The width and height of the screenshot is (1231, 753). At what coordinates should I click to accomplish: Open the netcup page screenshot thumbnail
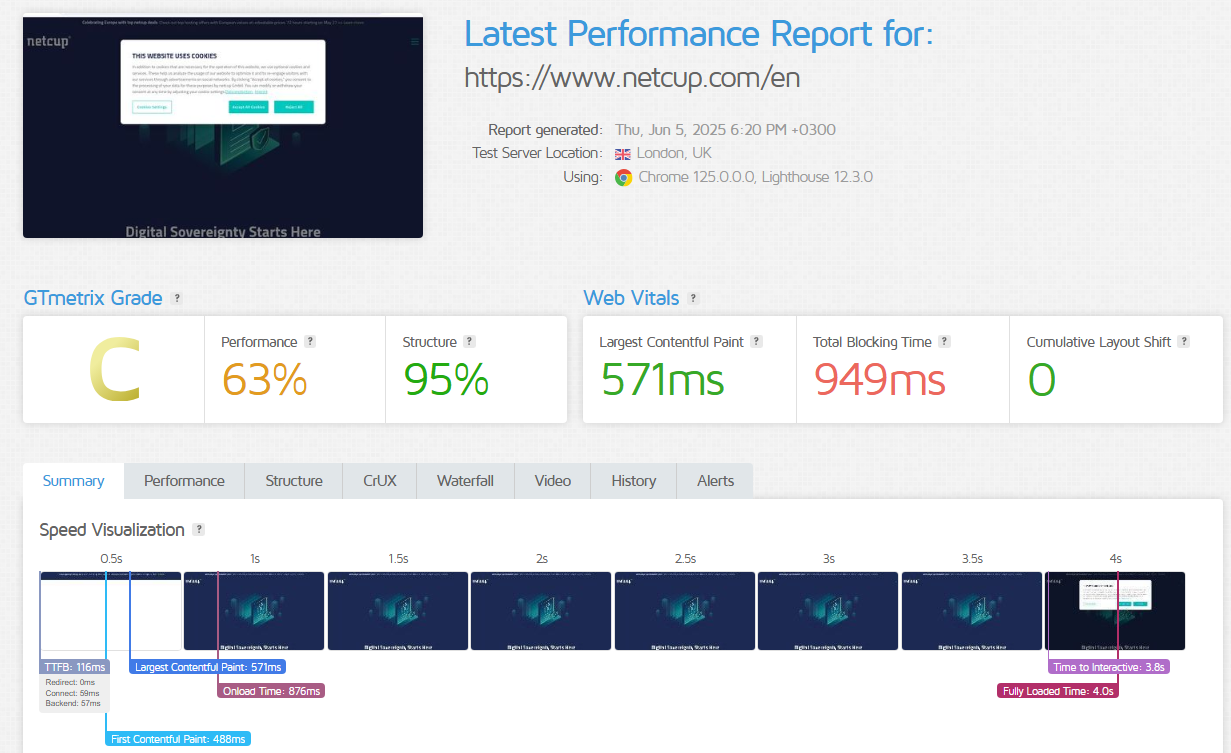click(x=223, y=126)
